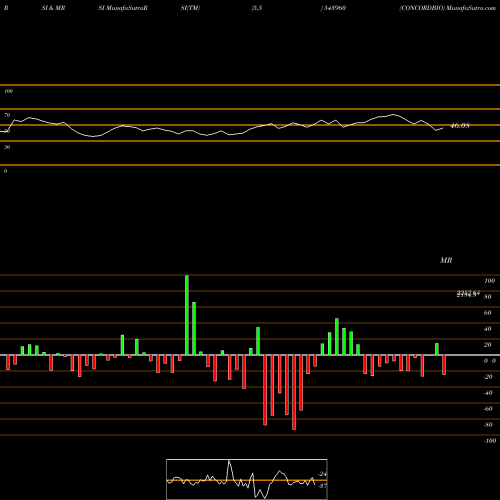Click the -80 label on MR axis
Screen dimensions: 500x500
click(x=488, y=425)
